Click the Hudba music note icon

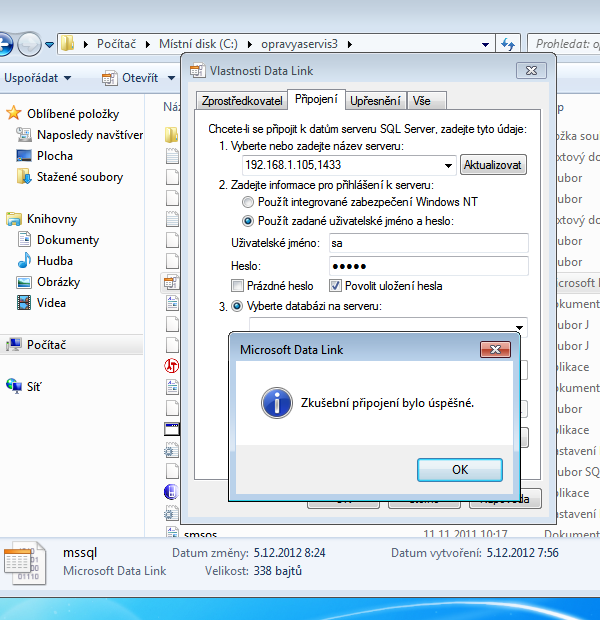click(24, 261)
